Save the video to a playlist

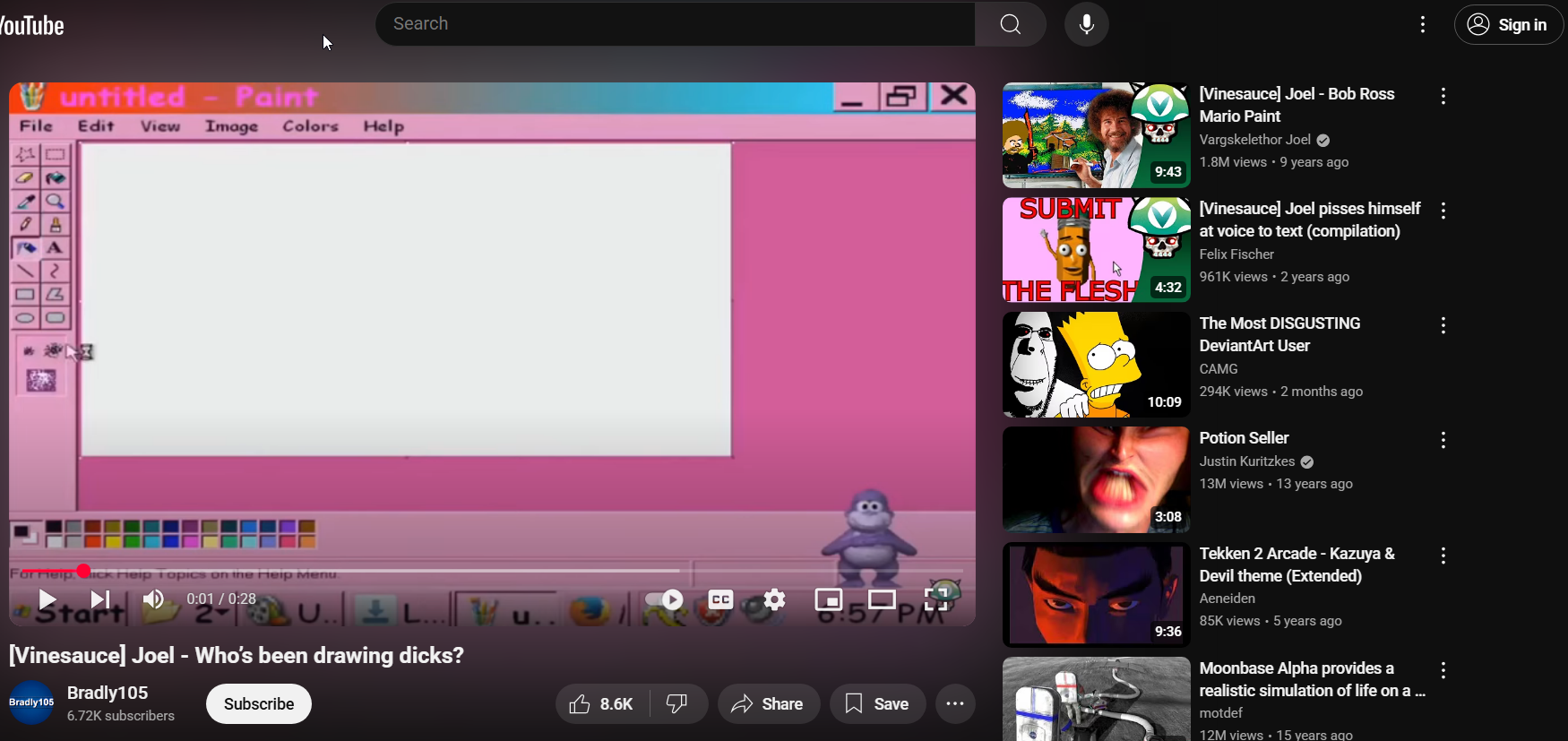877,704
